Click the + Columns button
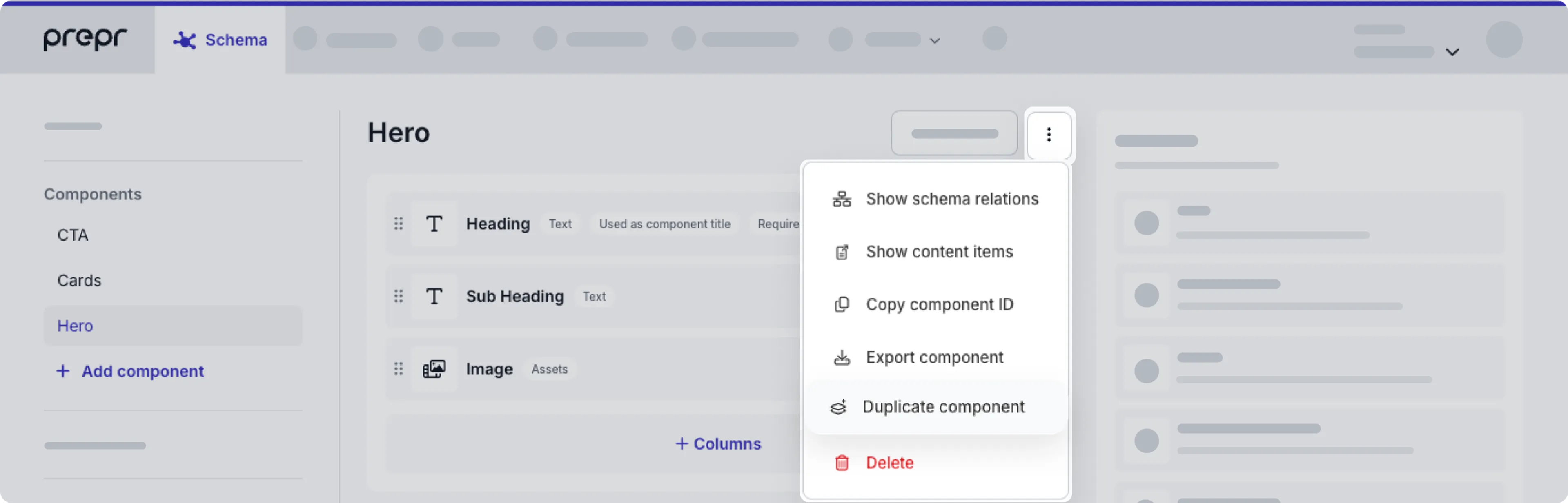 (718, 444)
